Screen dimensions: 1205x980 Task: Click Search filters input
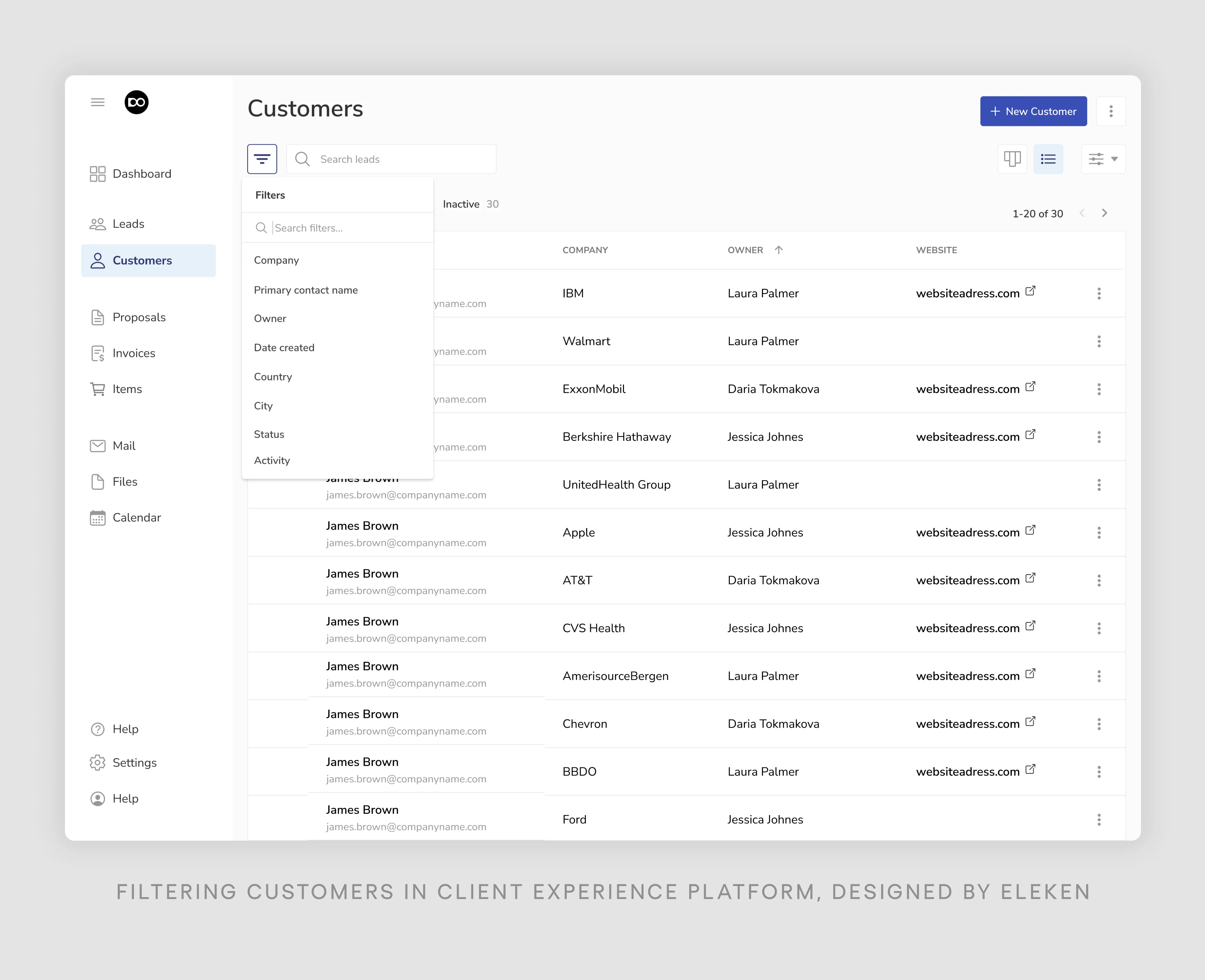[337, 228]
